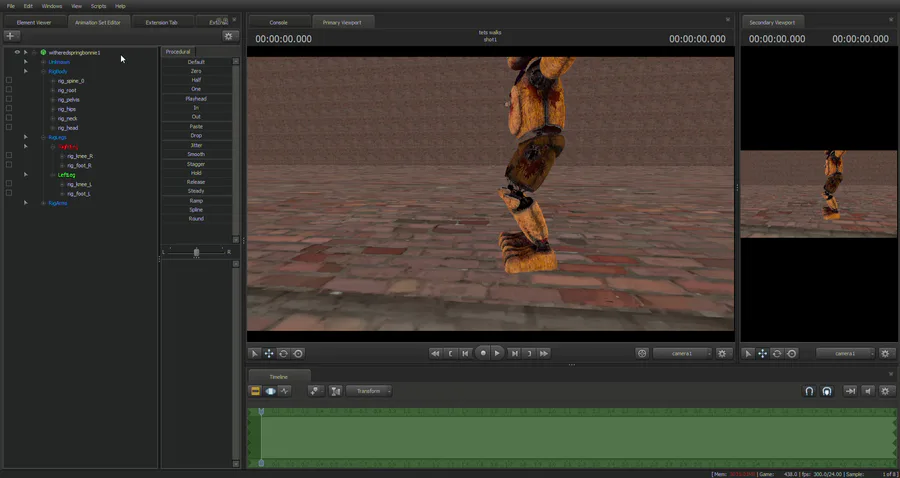Start recording with the record button
This screenshot has width=900, height=478.
[483, 353]
